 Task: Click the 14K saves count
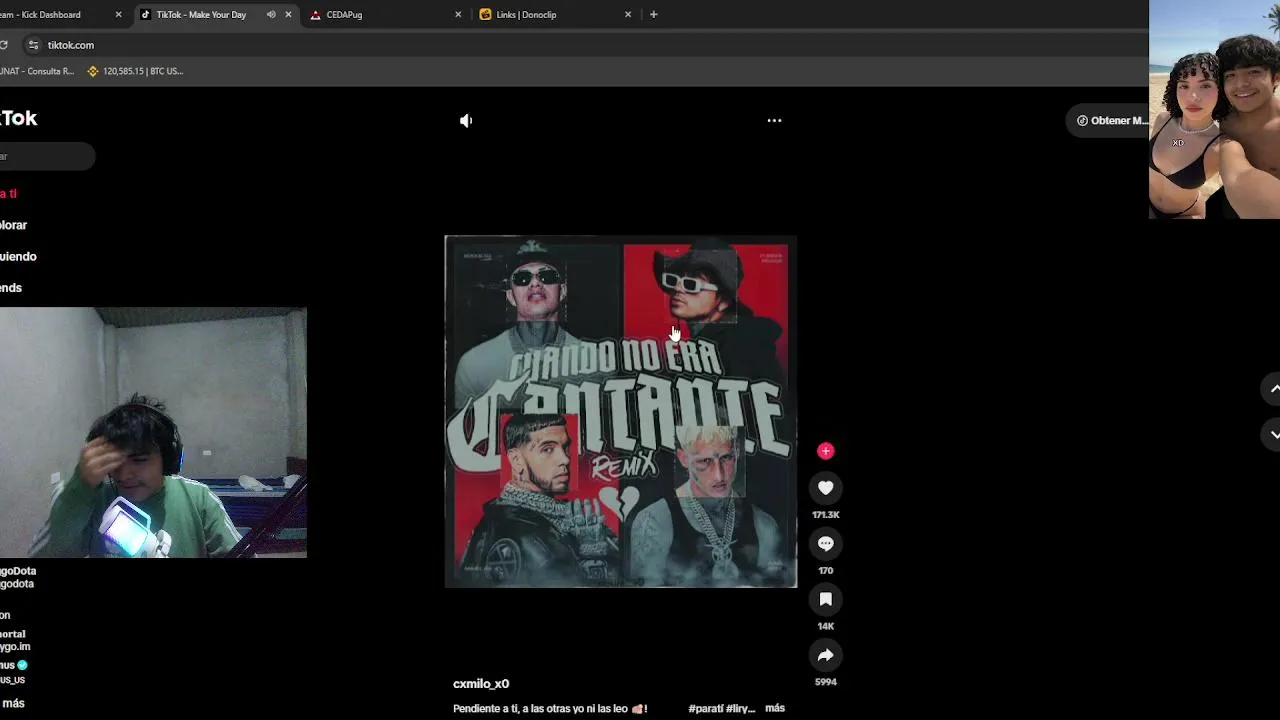click(x=825, y=626)
